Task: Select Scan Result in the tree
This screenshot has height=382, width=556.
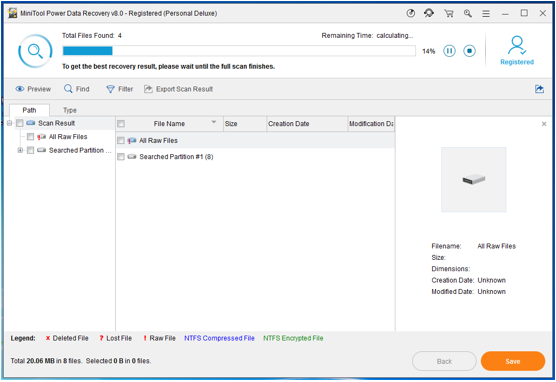Action: pyautogui.click(x=56, y=123)
